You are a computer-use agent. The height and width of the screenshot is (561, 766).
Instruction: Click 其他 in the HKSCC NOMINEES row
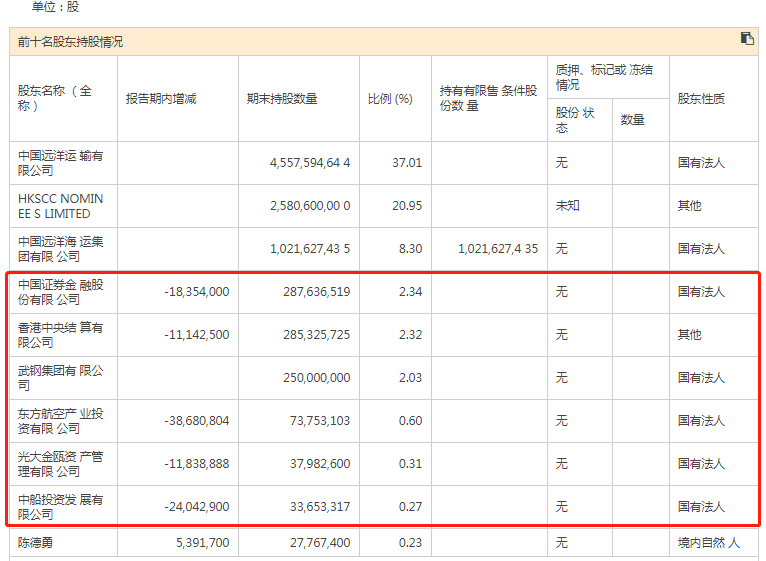click(x=689, y=206)
